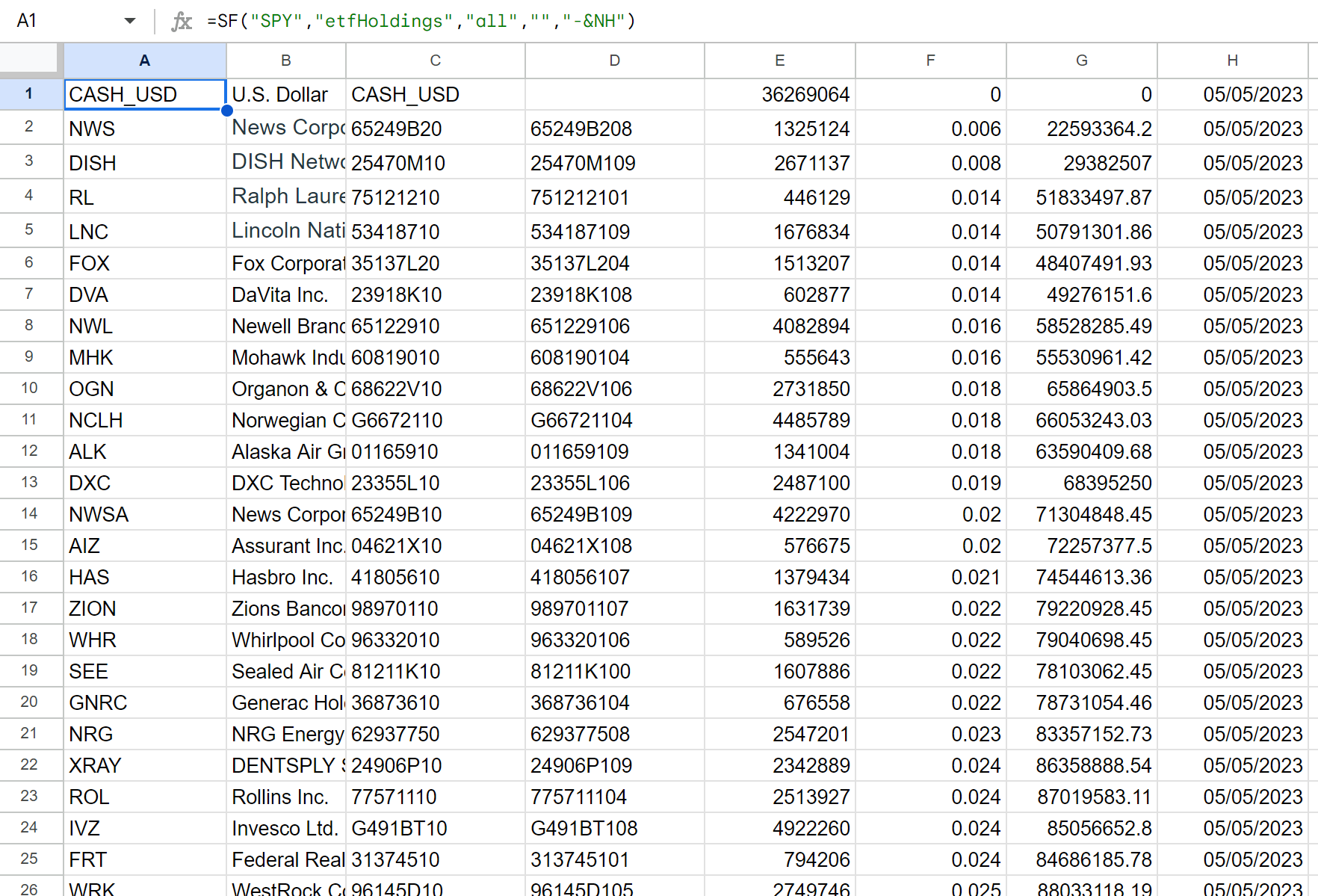This screenshot has width=1318, height=896.
Task: Select column B header
Action: 286,61
